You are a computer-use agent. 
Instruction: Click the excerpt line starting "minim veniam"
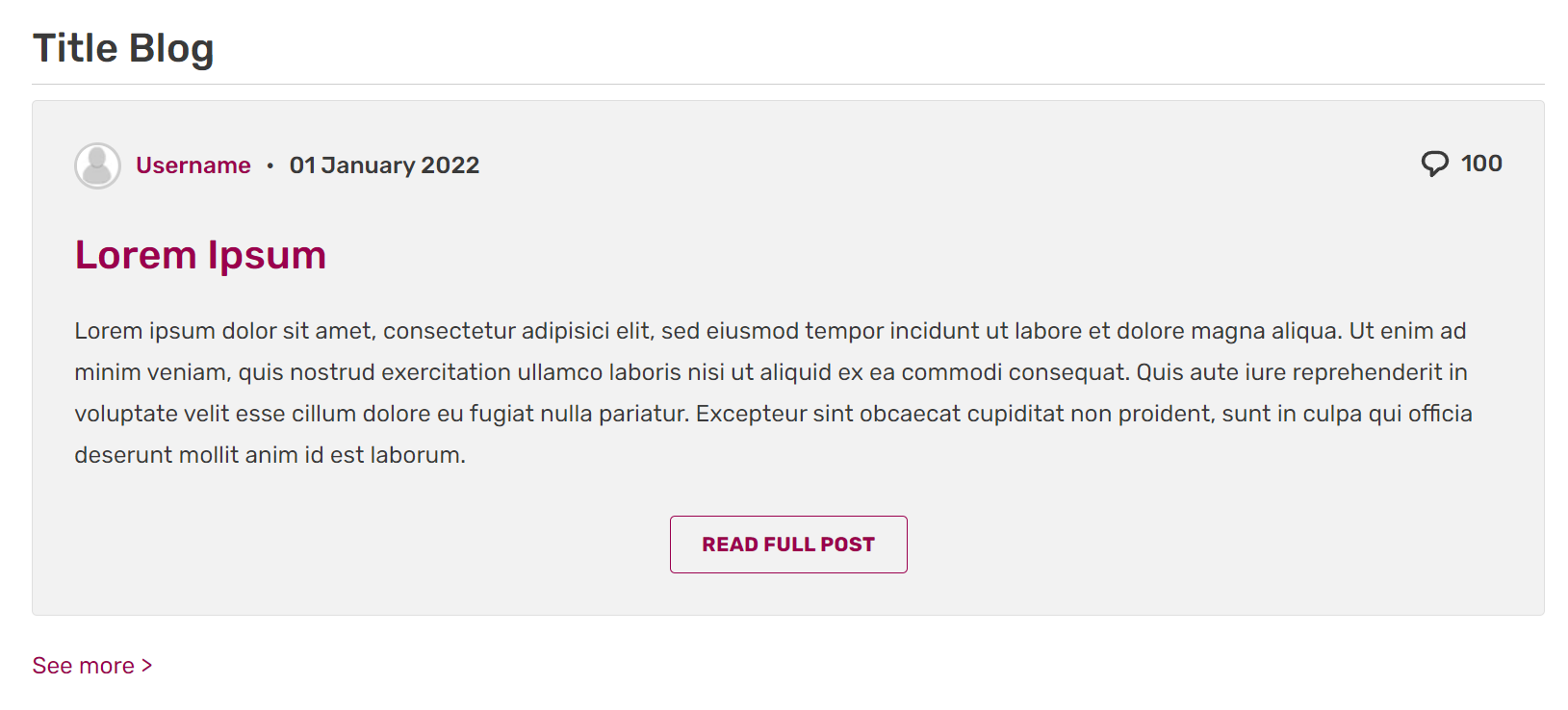tap(770, 372)
